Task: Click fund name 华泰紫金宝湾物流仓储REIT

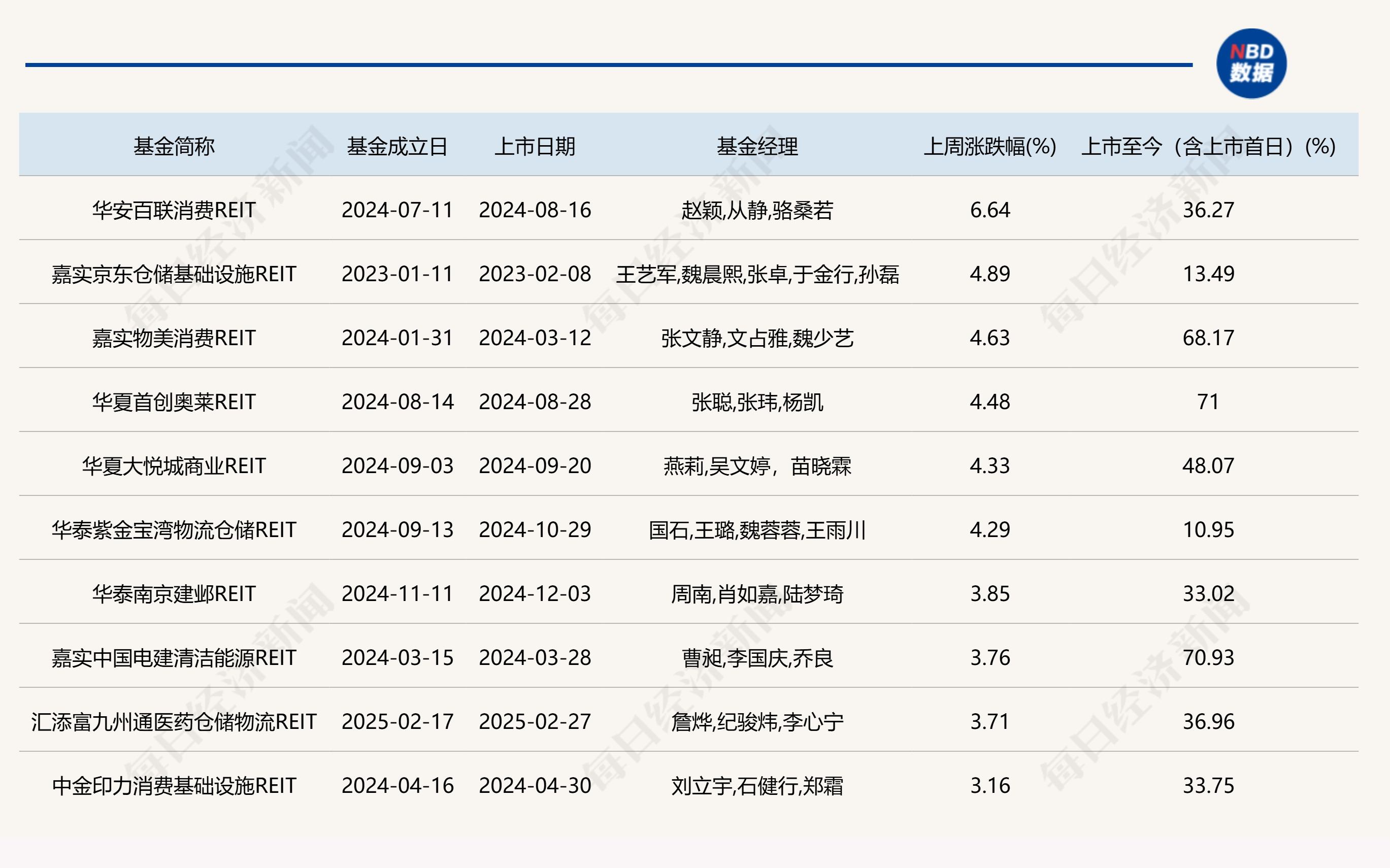Action: (x=174, y=530)
